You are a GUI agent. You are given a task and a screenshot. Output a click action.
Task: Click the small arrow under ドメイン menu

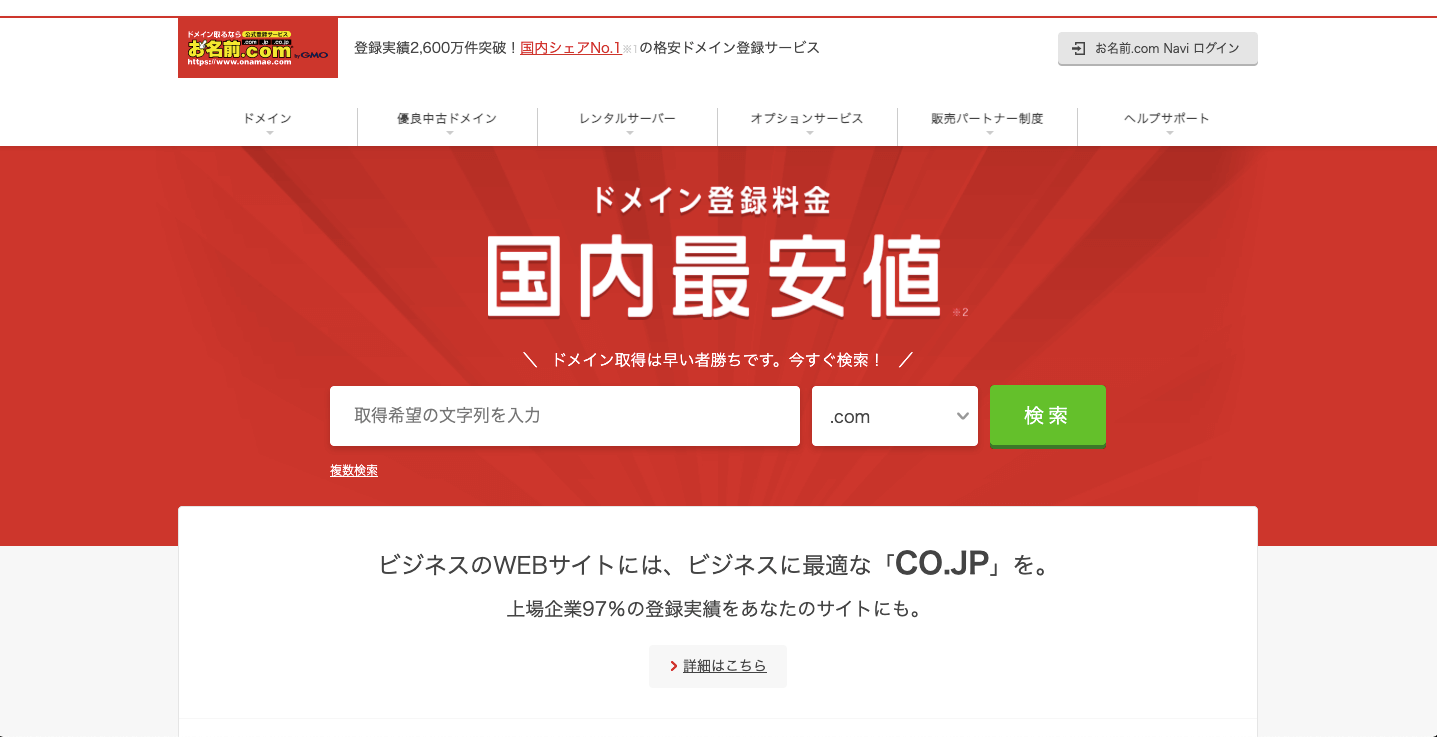268,132
